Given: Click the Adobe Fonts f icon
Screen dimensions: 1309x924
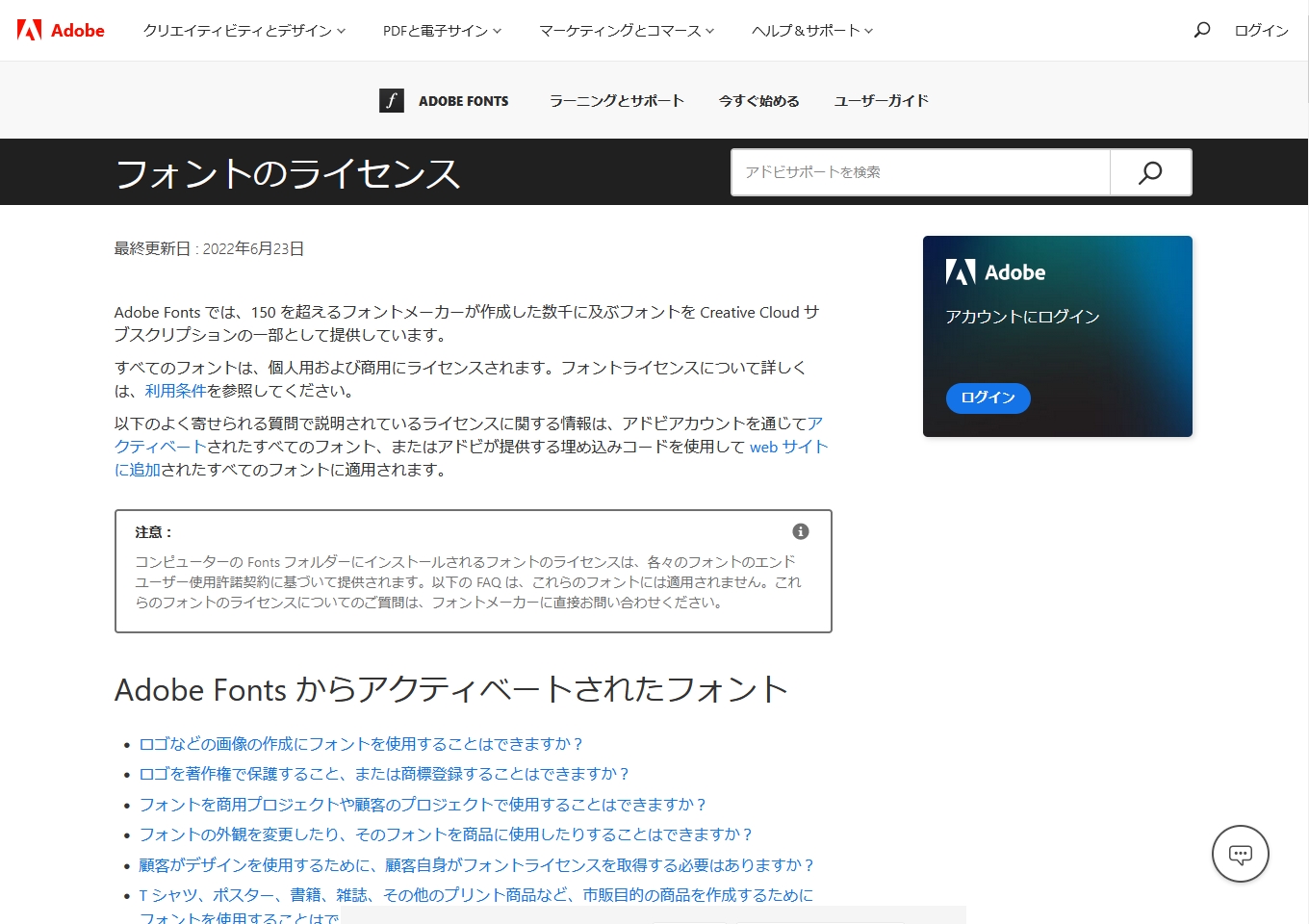Looking at the screenshot, I should coord(392,100).
